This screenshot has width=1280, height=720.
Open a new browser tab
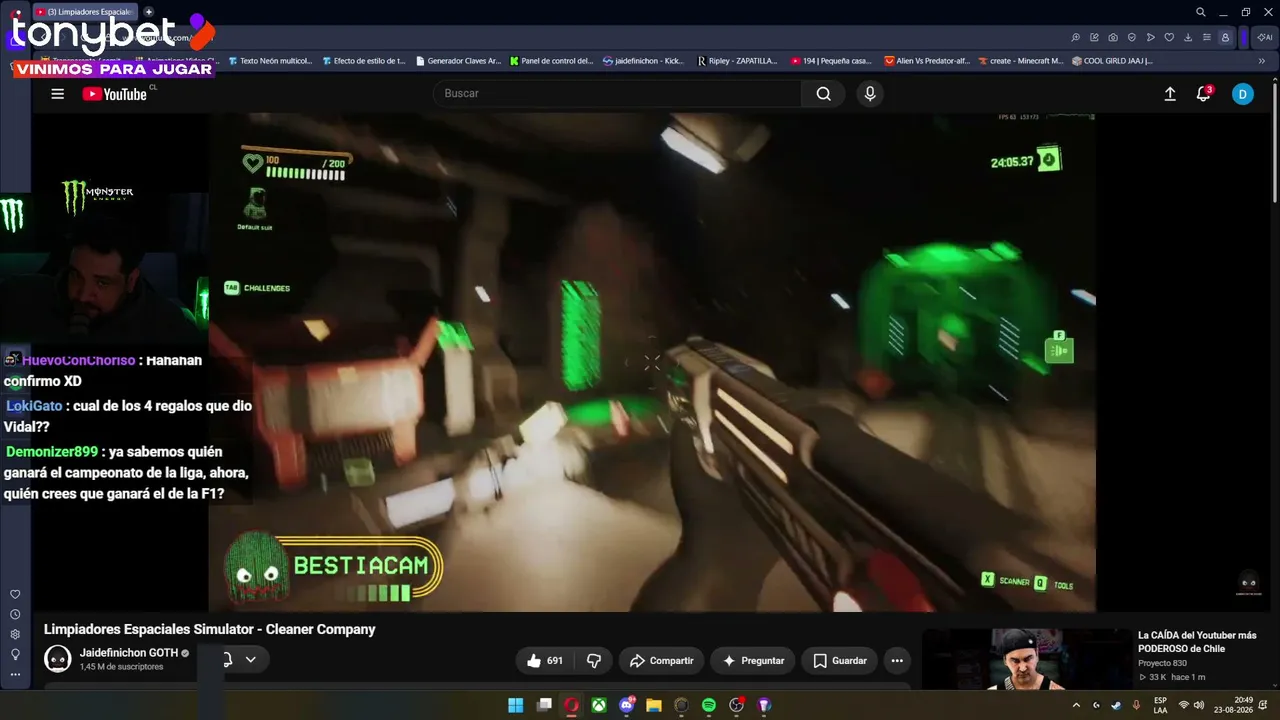pyautogui.click(x=149, y=12)
